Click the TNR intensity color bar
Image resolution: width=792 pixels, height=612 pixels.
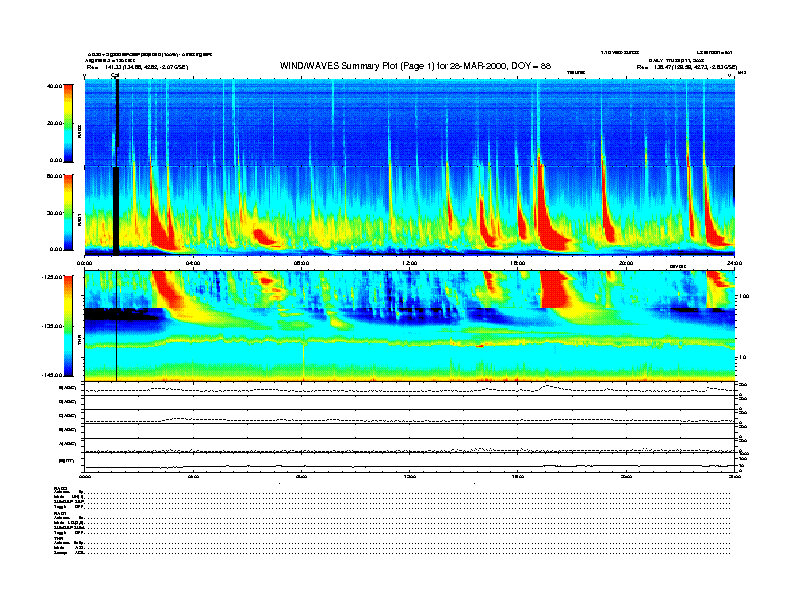point(68,326)
